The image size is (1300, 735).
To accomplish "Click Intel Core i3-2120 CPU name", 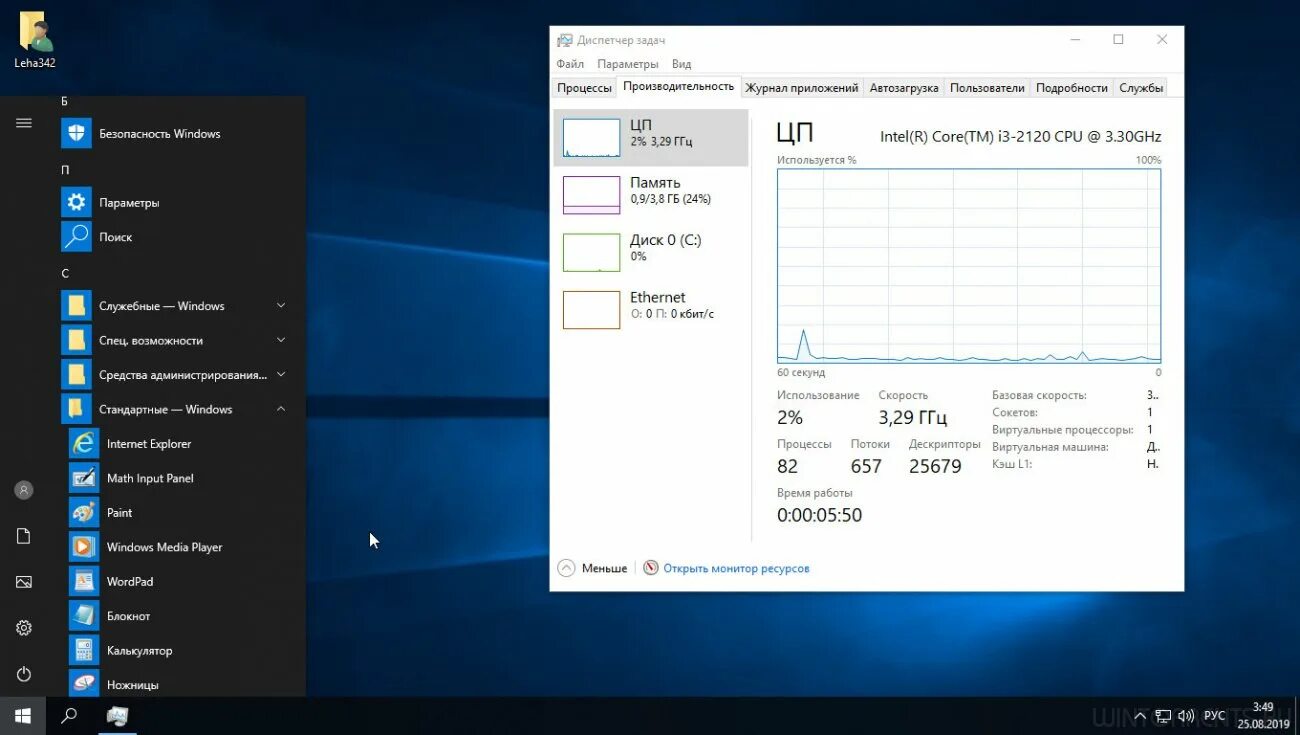I will coord(1021,136).
